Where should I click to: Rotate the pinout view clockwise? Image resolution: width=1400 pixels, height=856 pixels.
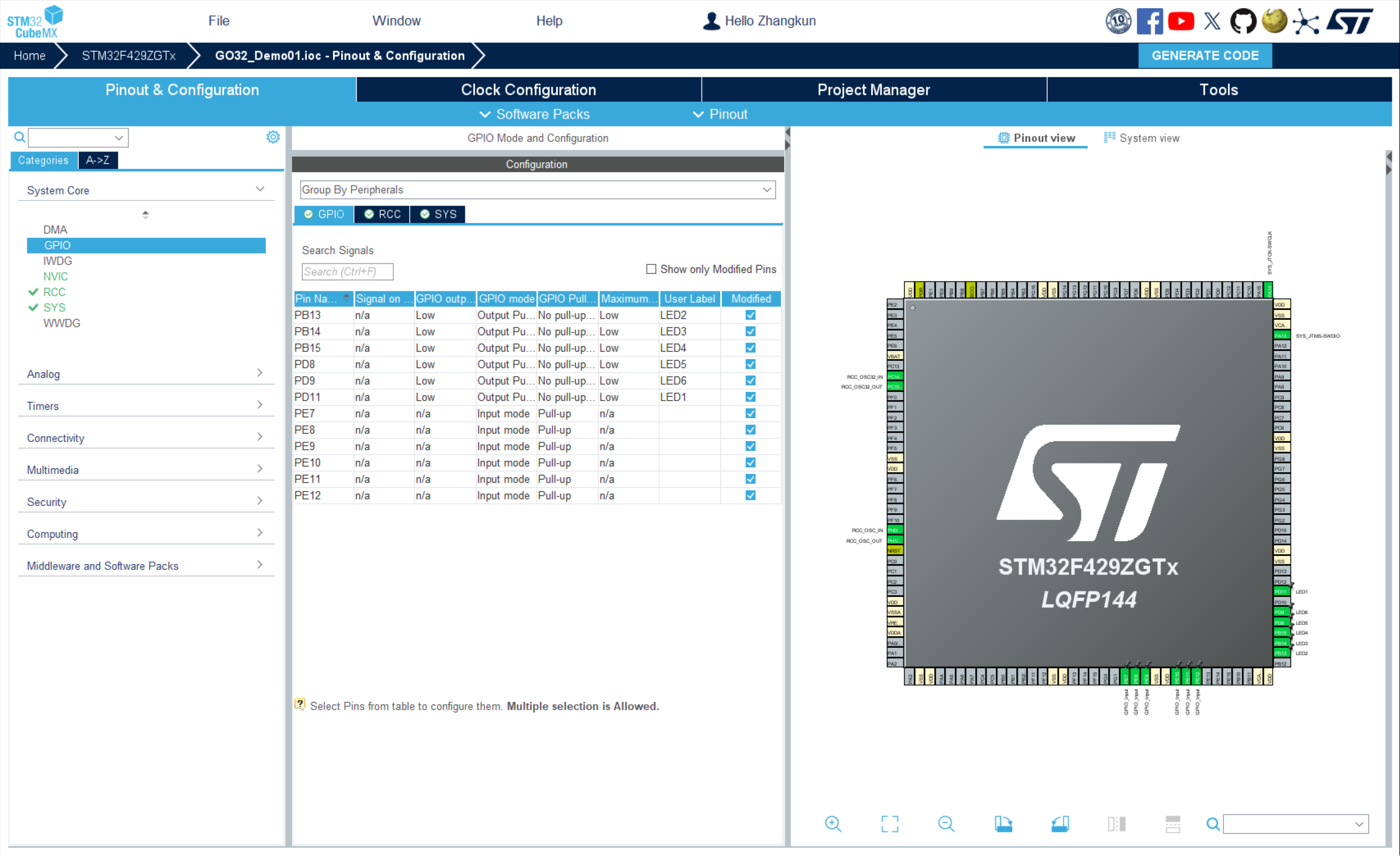coord(1003,824)
